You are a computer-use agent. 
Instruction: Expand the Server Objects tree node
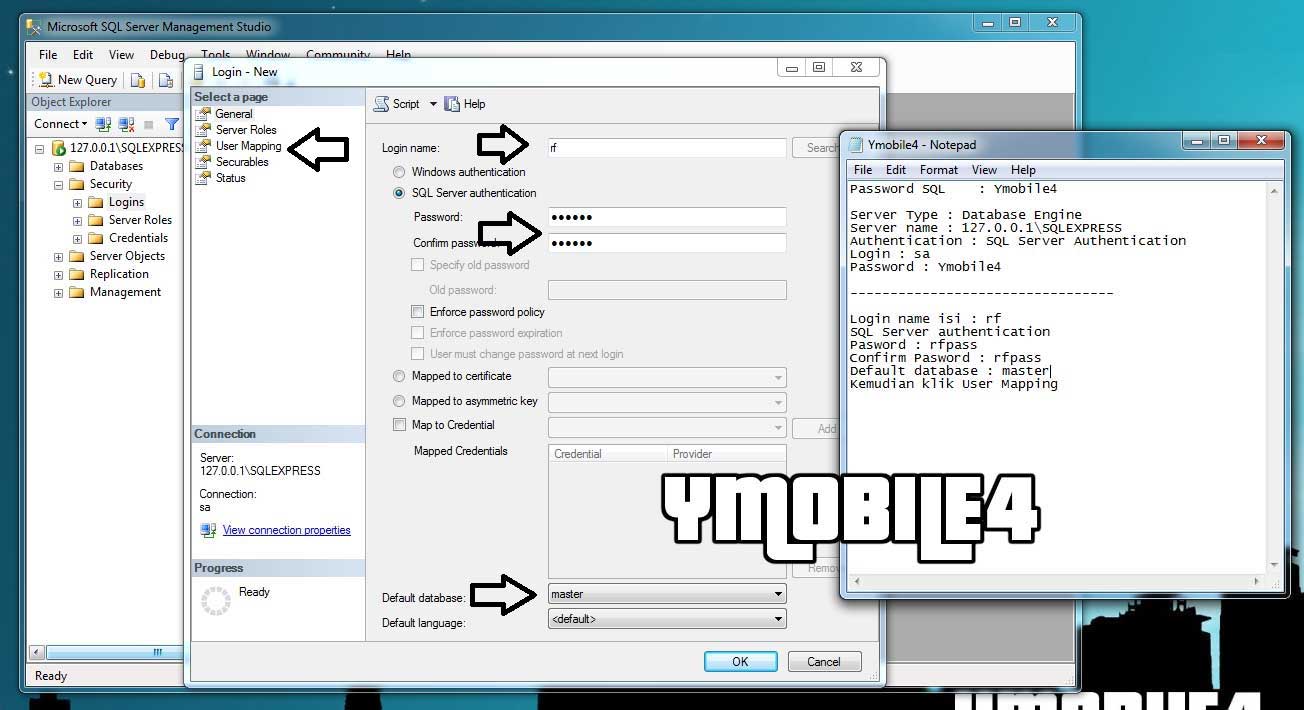click(58, 256)
